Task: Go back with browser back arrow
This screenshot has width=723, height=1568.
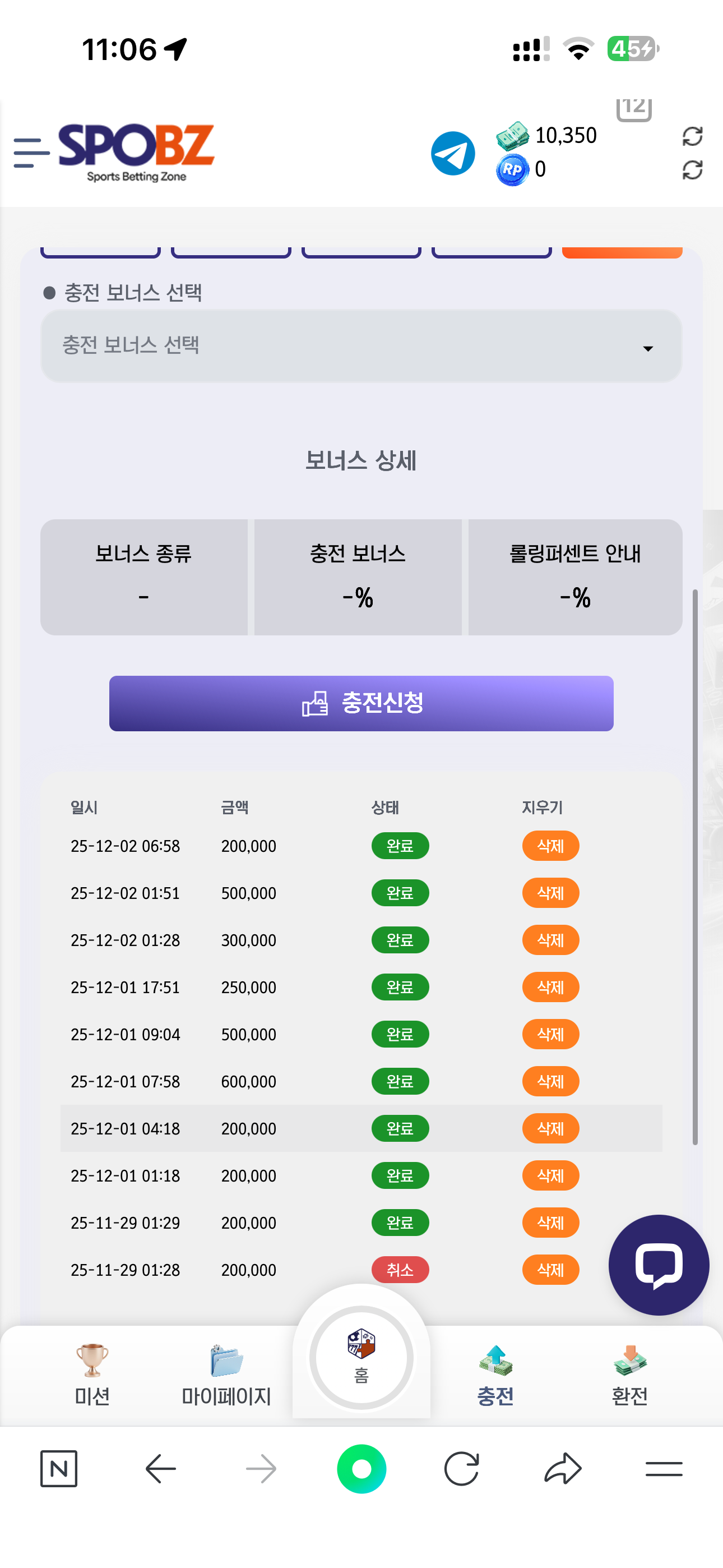Action: [161, 1469]
